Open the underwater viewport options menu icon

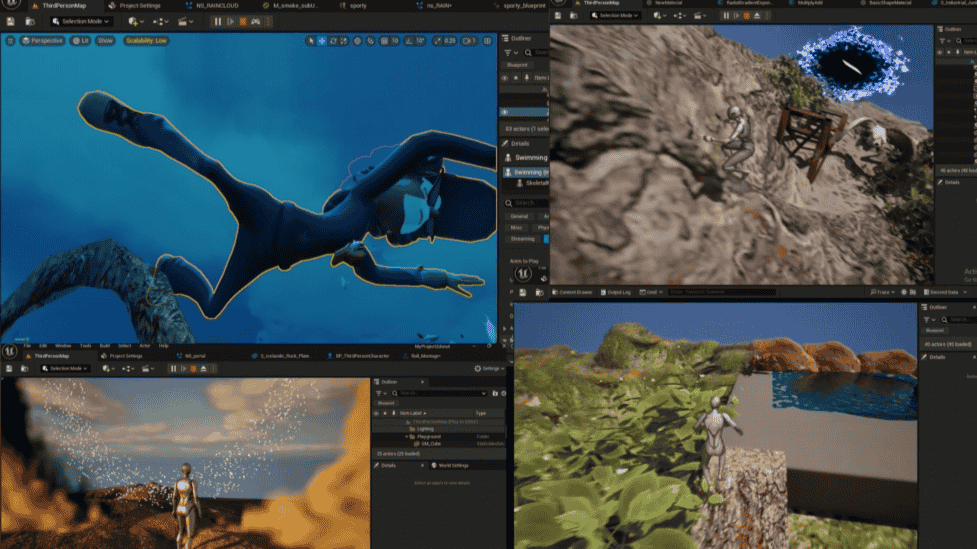[x=11, y=41]
